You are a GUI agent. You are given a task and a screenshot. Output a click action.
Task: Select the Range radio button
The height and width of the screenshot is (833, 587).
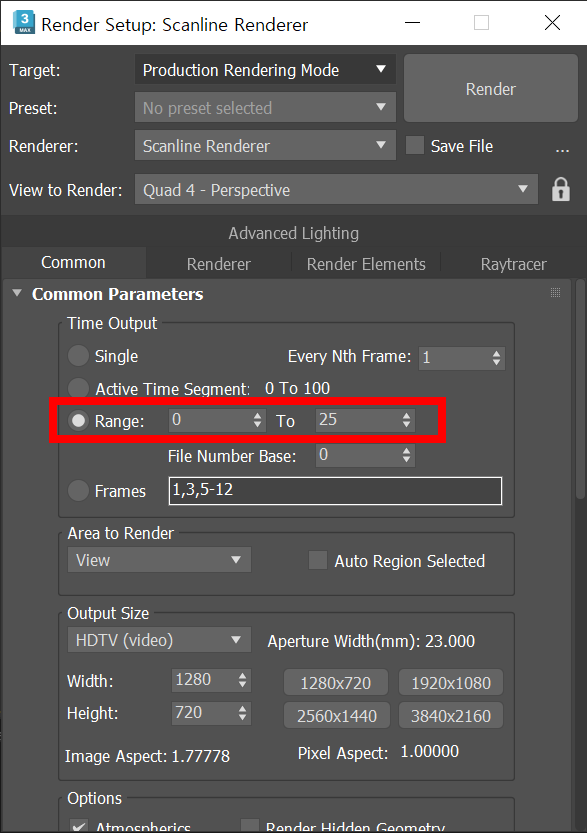click(x=78, y=421)
